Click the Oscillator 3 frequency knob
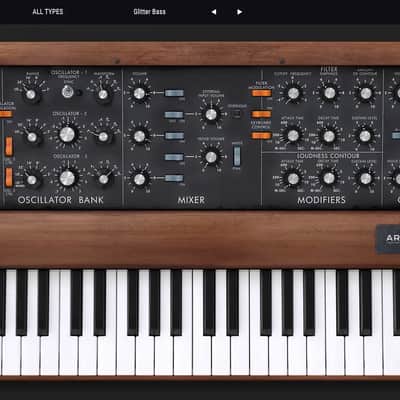The height and width of the screenshot is (400, 400). tap(67, 178)
